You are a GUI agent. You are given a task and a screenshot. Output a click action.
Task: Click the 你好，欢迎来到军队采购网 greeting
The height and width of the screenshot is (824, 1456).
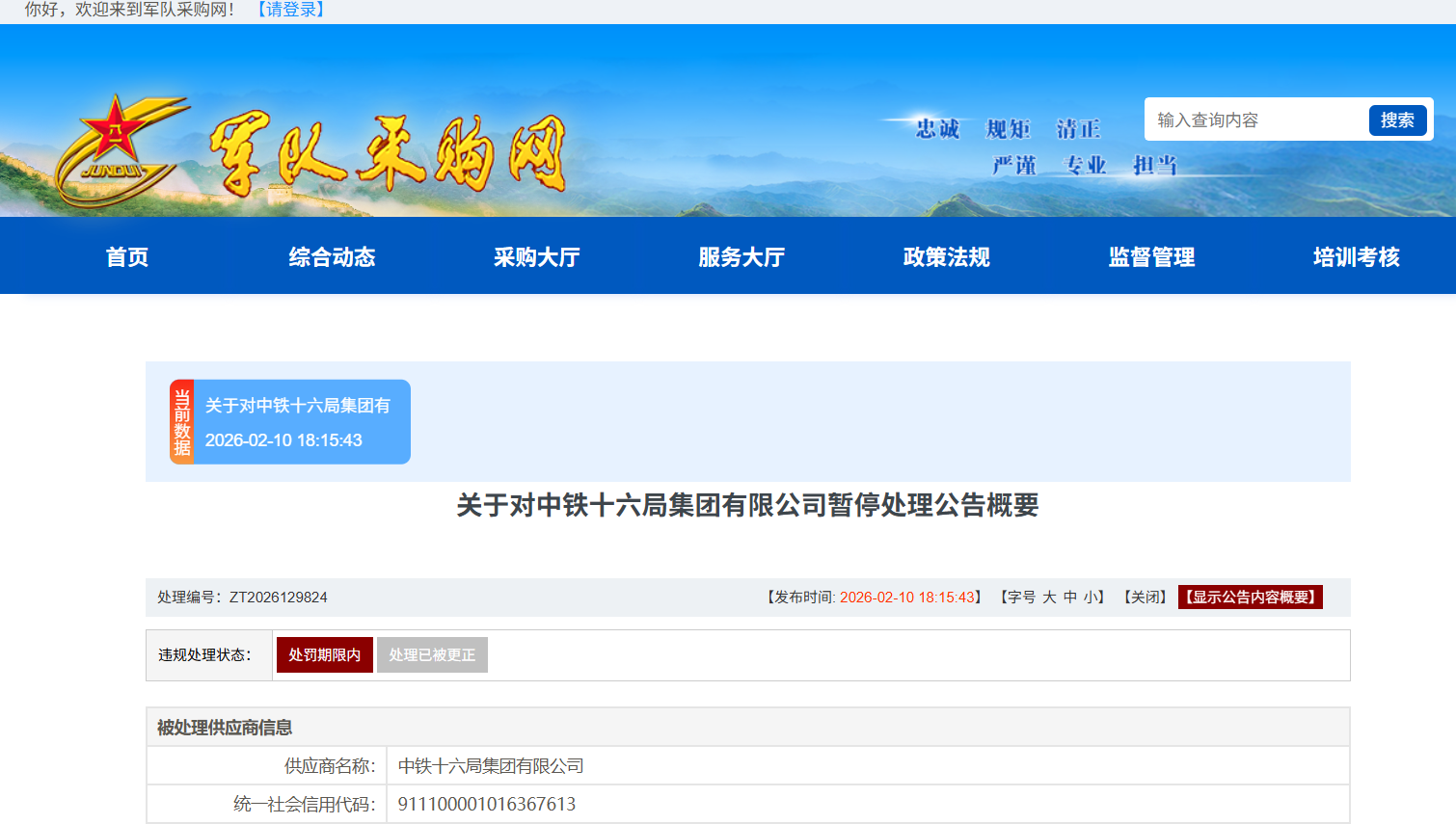(129, 10)
